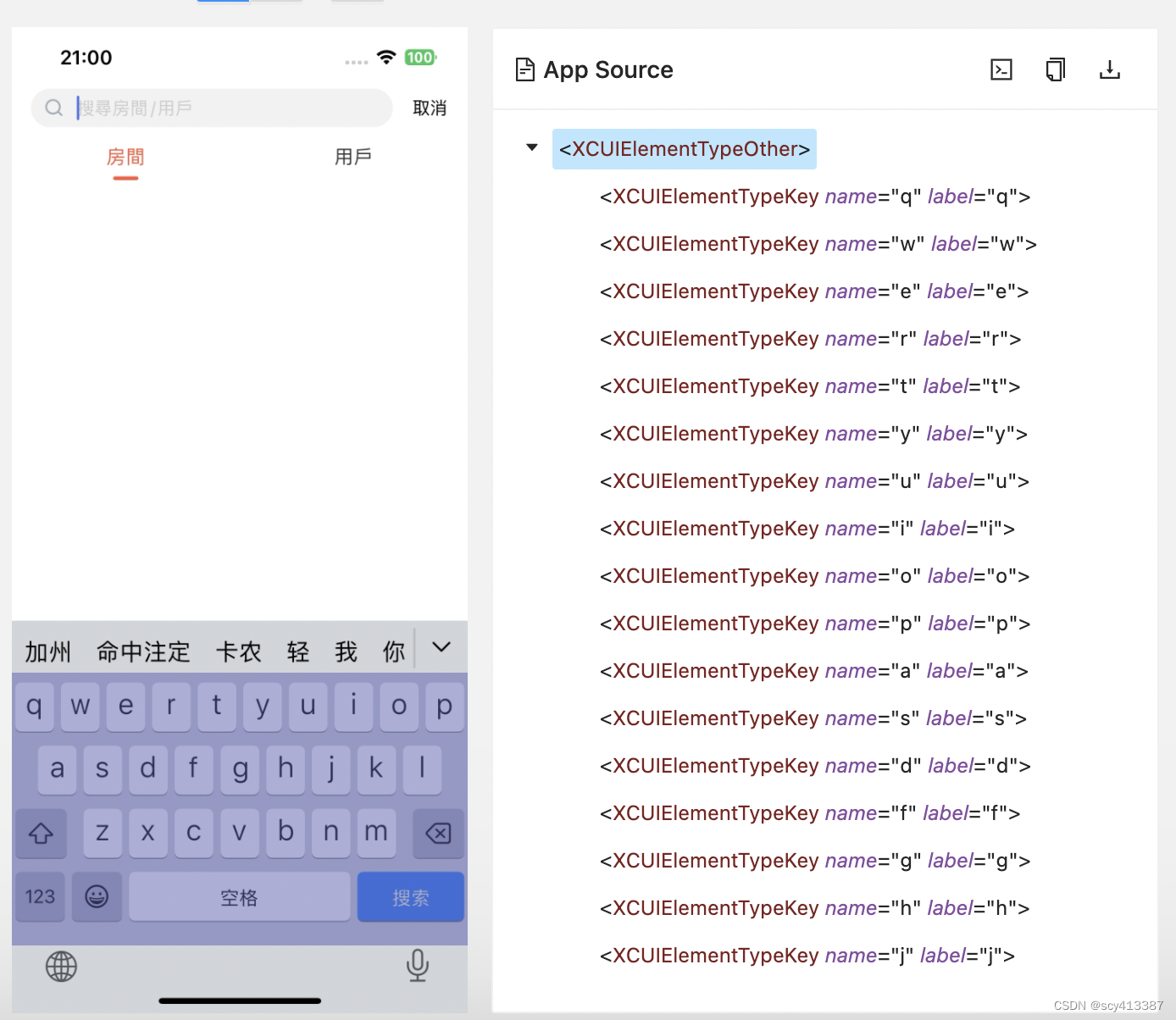Viewport: 1176px width, 1020px height.
Task: Toggle the shift key on the keyboard
Action: (x=41, y=833)
